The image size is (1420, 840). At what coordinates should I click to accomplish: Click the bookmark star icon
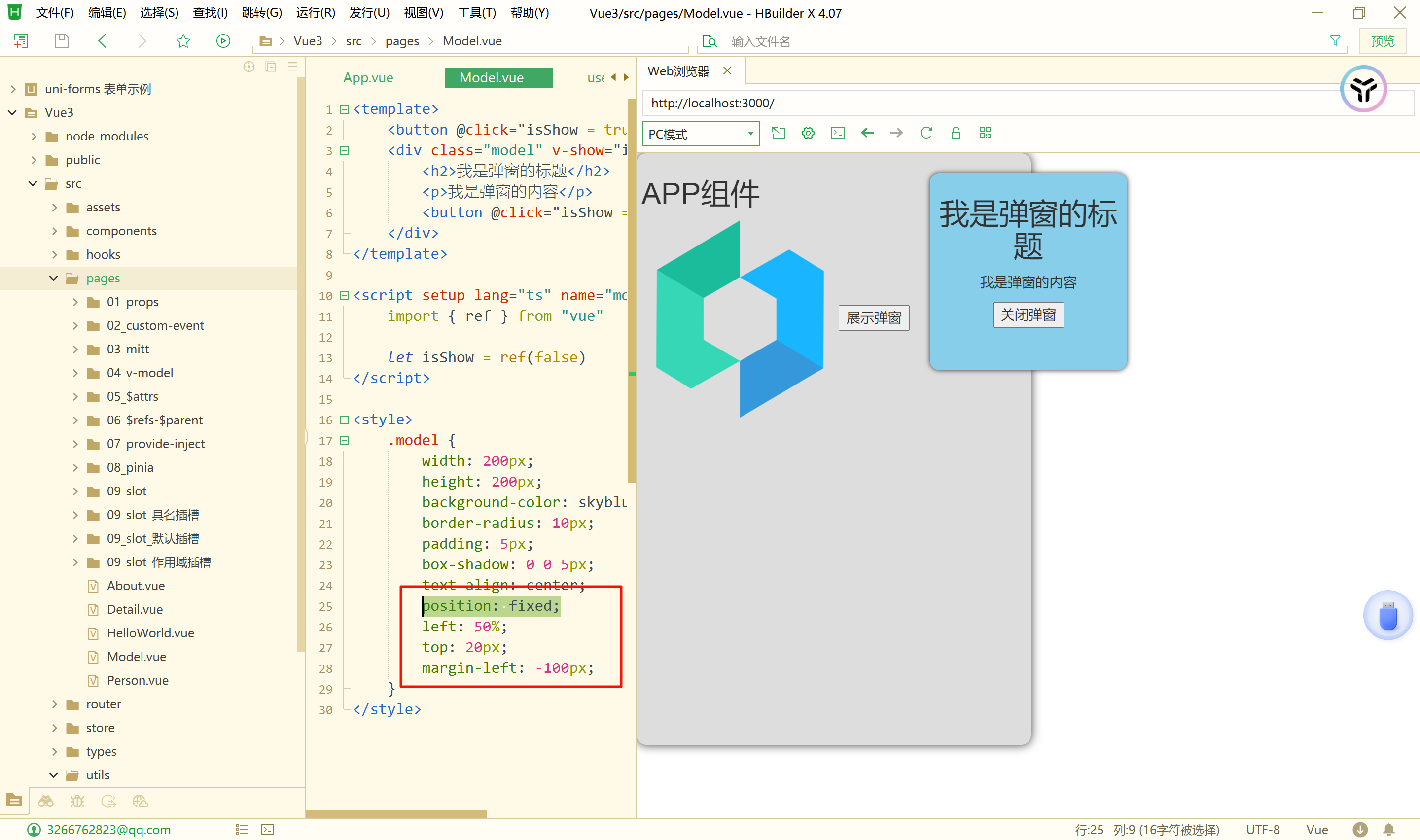(x=183, y=41)
